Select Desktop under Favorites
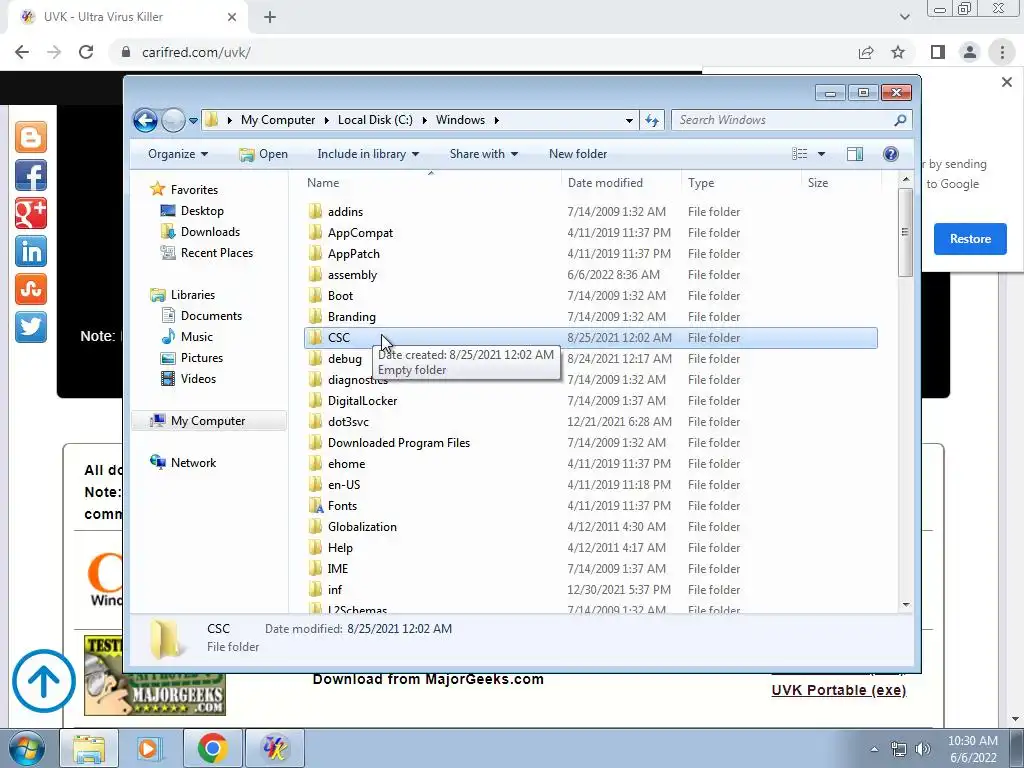 tap(202, 211)
